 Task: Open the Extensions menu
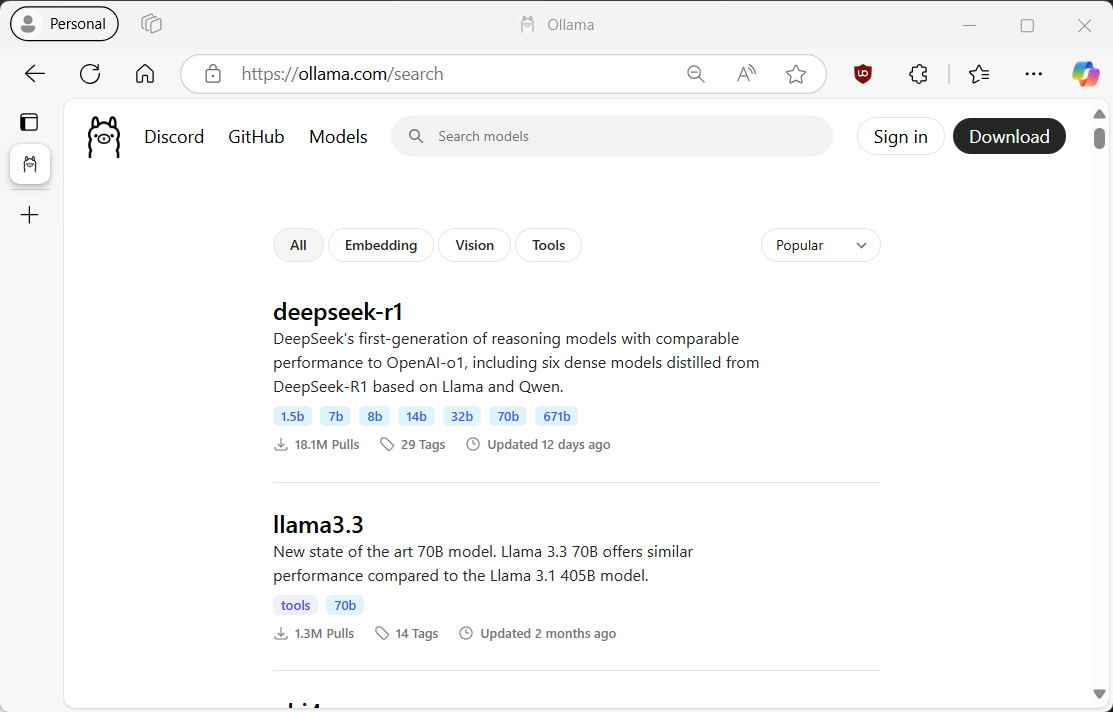pos(918,74)
